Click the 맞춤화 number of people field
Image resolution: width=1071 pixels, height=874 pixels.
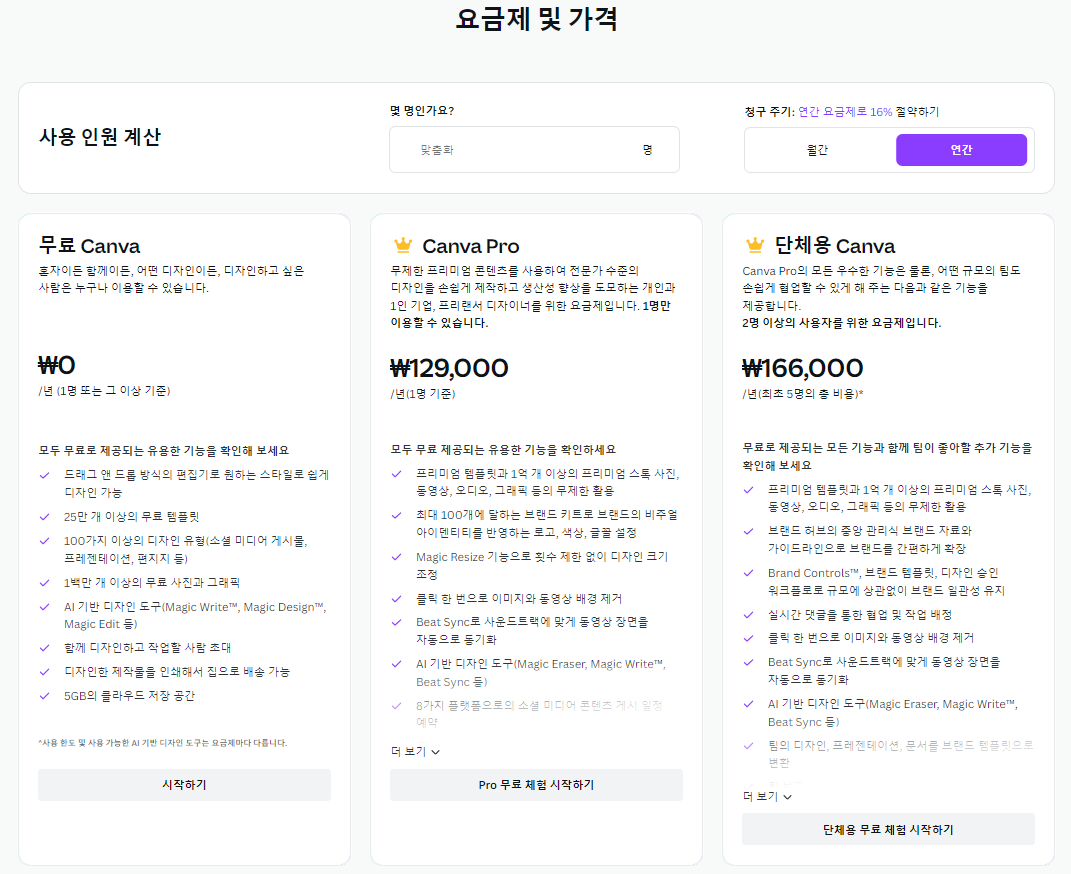tap(534, 150)
